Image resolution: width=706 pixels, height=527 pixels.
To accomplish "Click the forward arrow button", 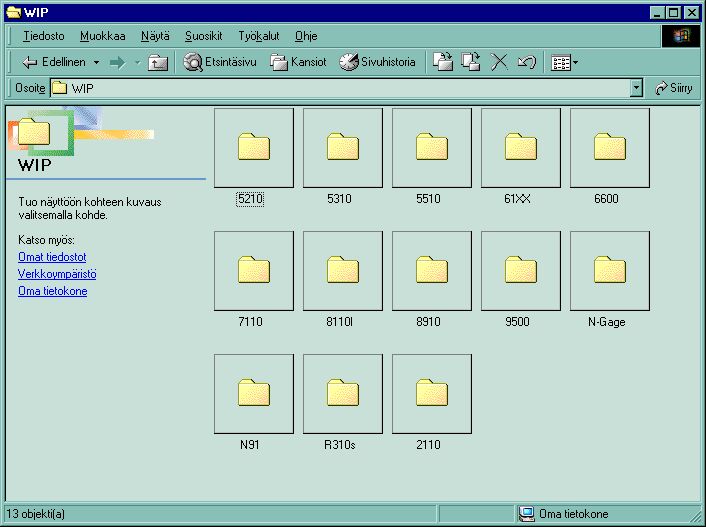I will [x=117, y=62].
